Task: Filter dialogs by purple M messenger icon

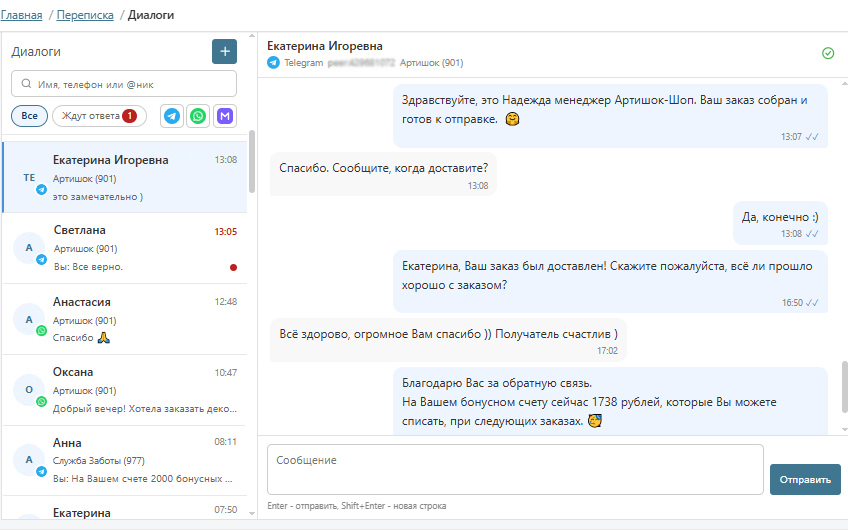Action: coord(224,116)
